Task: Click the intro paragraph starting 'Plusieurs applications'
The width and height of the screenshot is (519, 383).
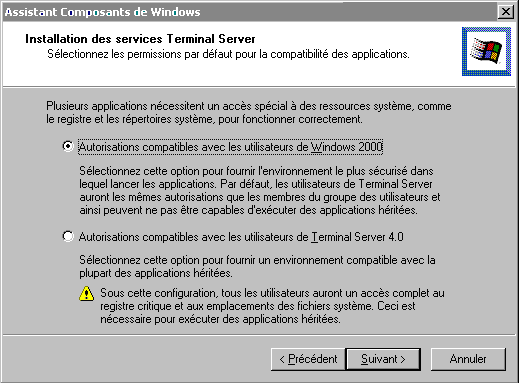Action: click(x=249, y=112)
